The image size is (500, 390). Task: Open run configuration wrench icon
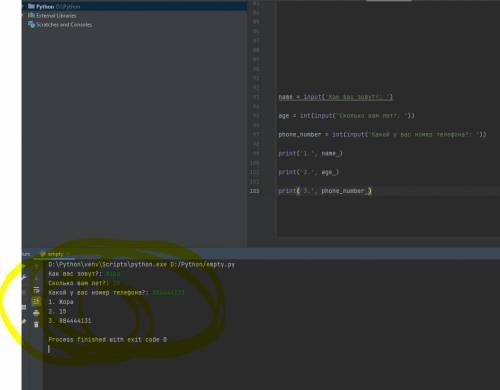pyautogui.click(x=24, y=278)
